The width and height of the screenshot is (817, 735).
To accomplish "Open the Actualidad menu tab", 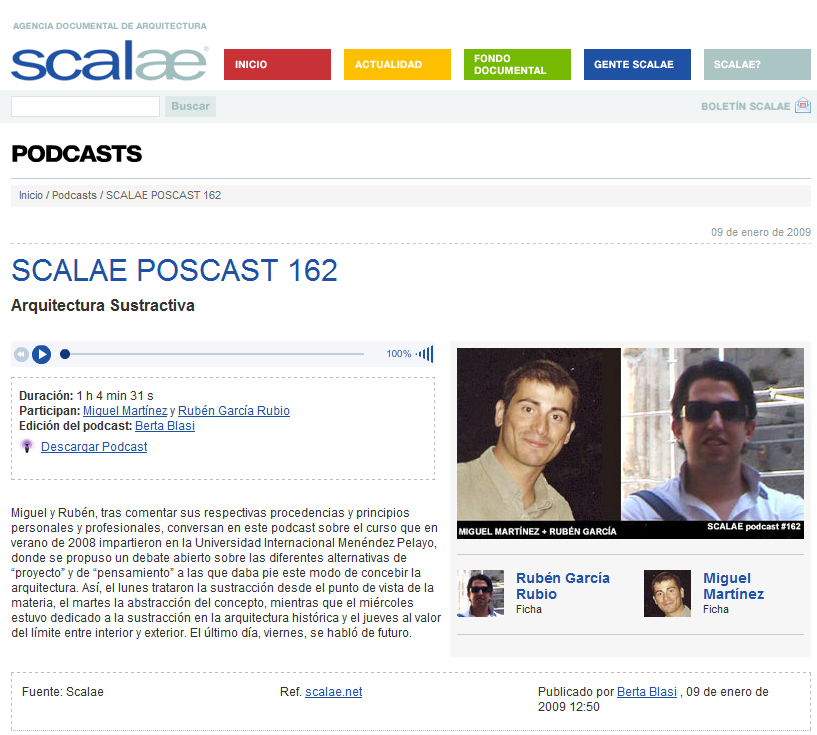I will tap(397, 64).
